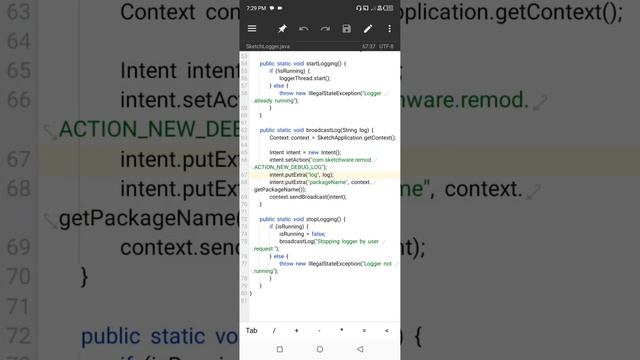Tap 'Stopping logger by user' string
This screenshot has height=360, width=640.
tap(347, 242)
